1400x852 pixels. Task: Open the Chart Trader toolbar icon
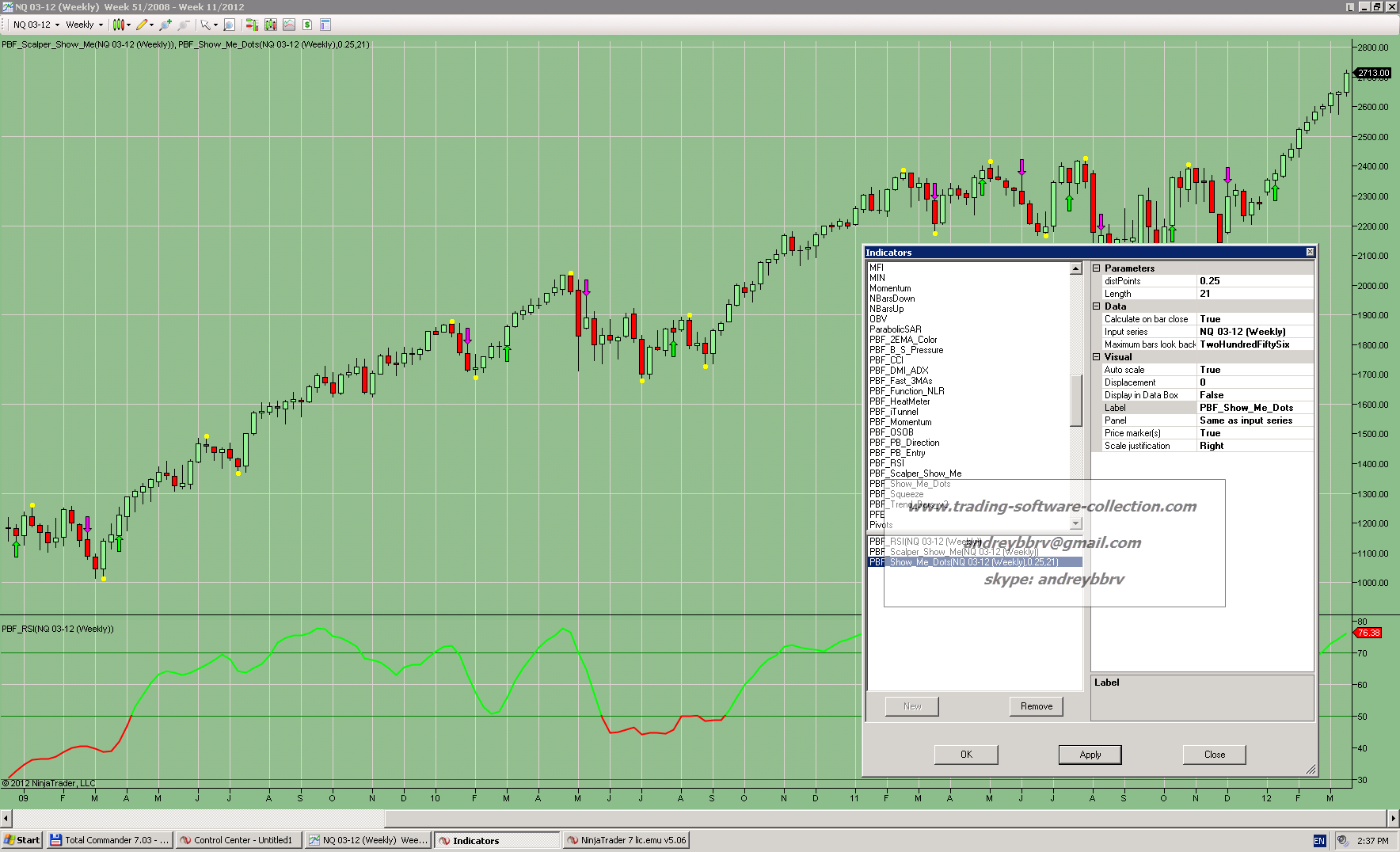point(252,25)
